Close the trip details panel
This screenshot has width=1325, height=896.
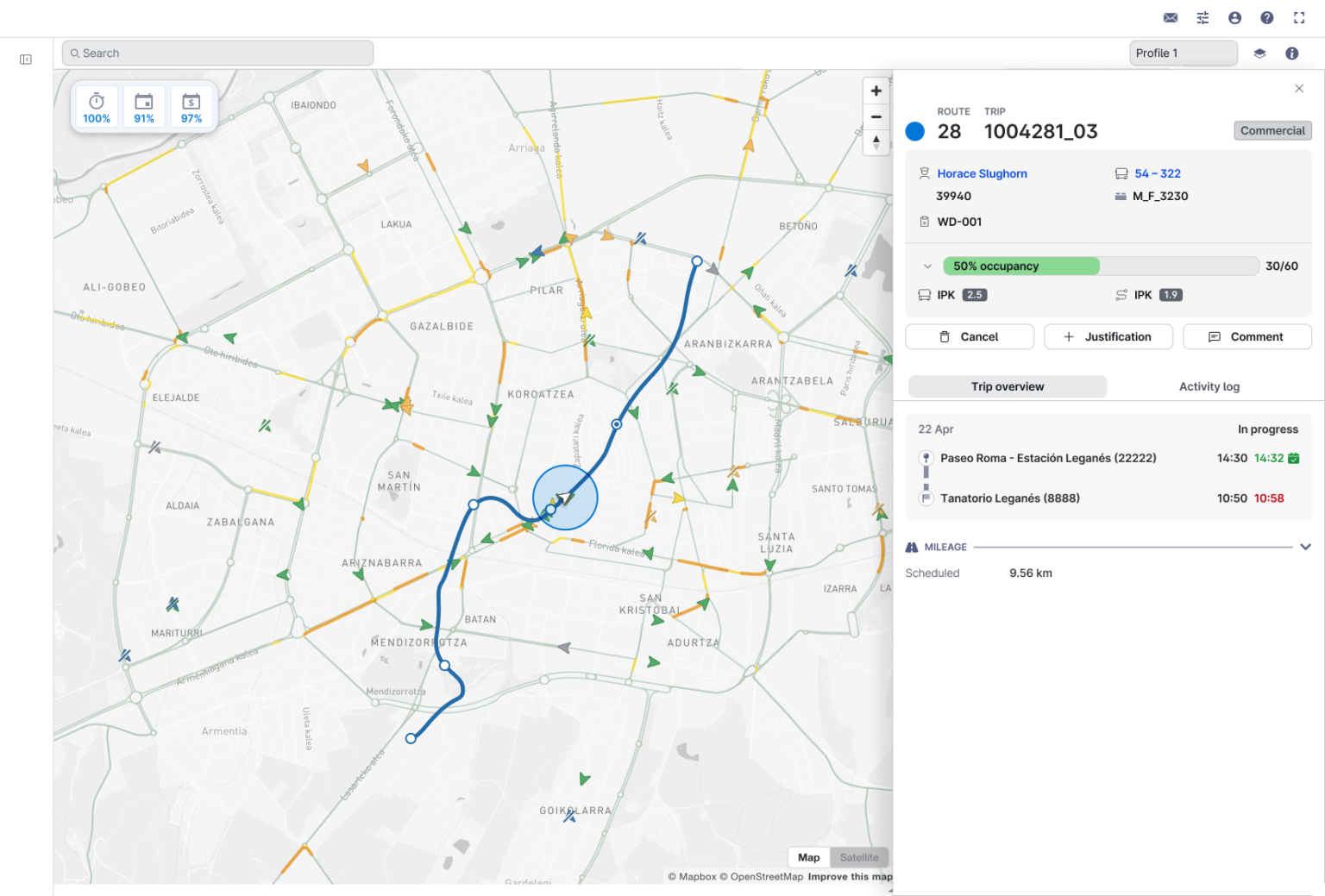[1299, 89]
